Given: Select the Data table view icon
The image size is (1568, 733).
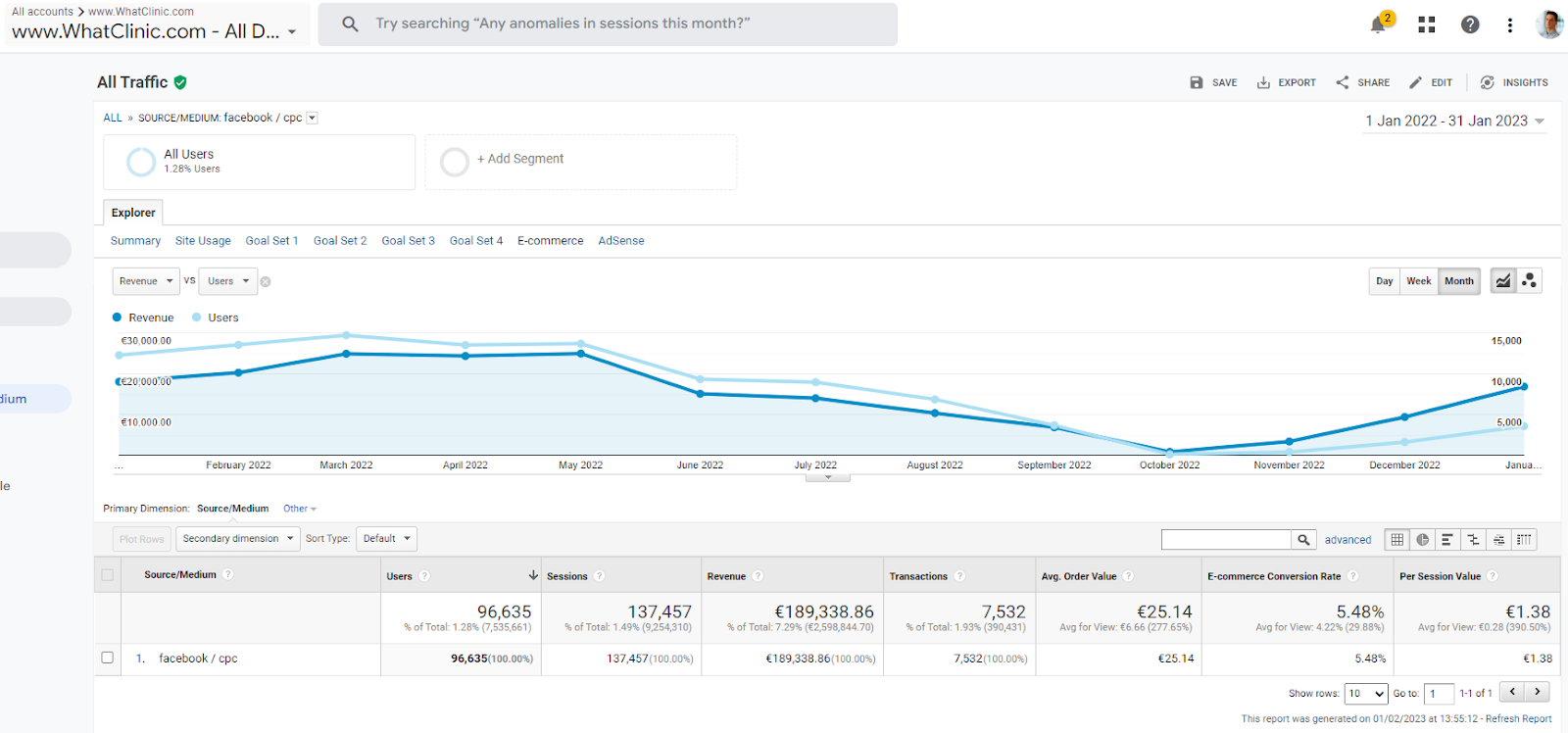Looking at the screenshot, I should pos(1397,539).
